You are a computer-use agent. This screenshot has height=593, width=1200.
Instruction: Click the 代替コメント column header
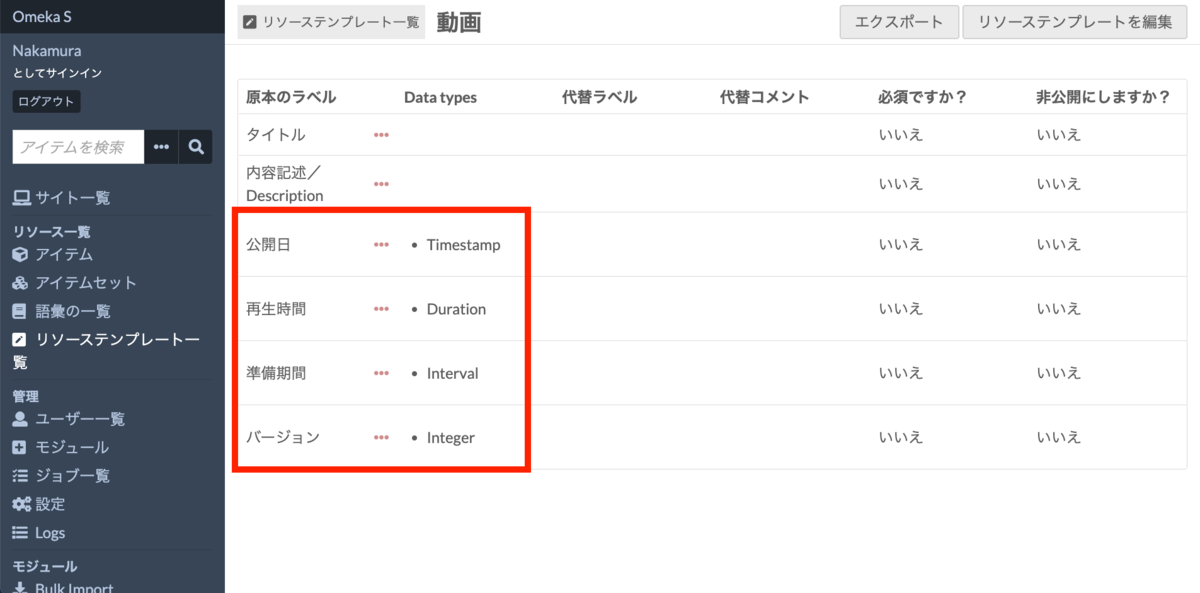point(764,97)
